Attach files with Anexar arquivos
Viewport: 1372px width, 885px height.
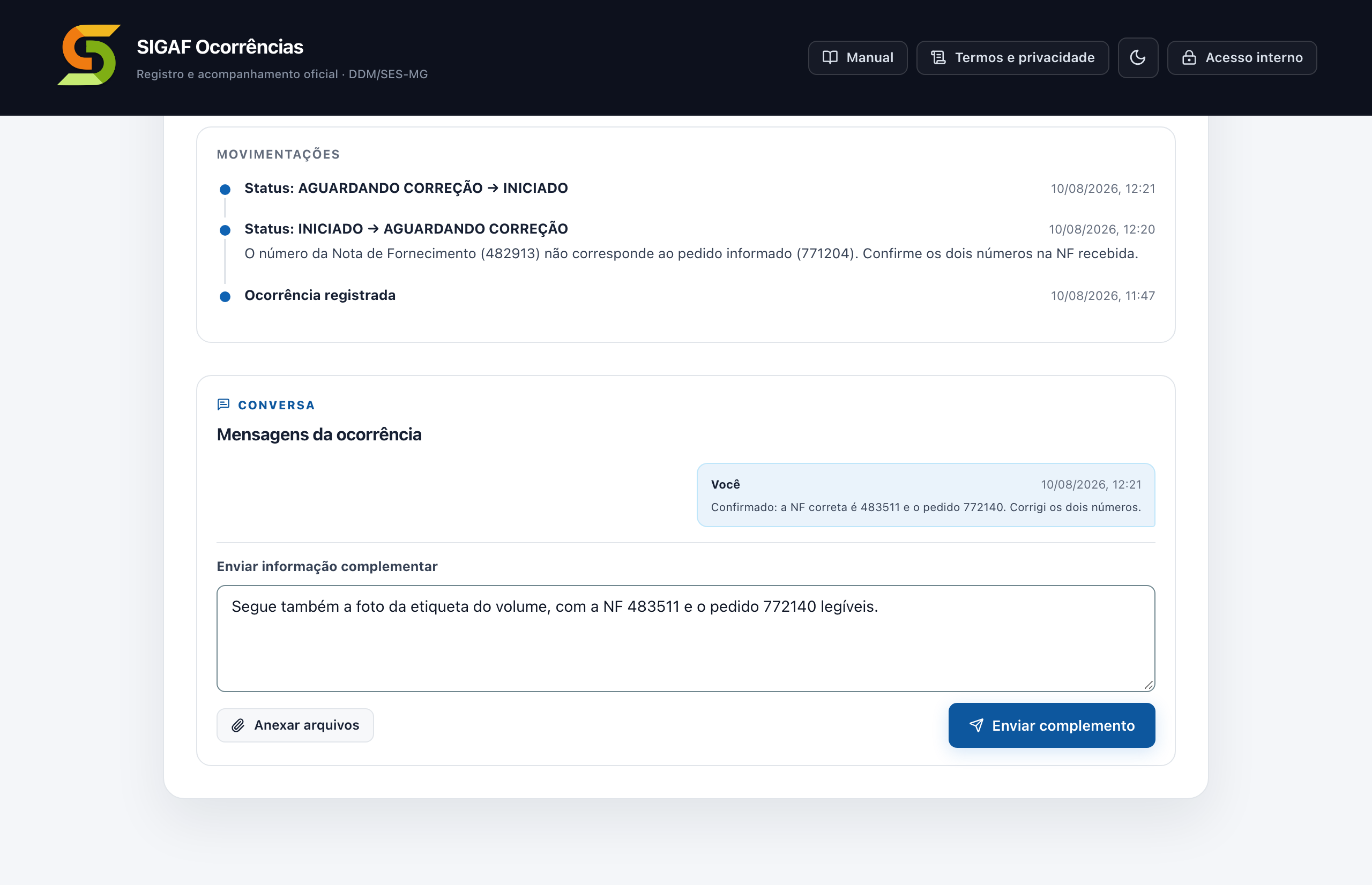tap(295, 725)
